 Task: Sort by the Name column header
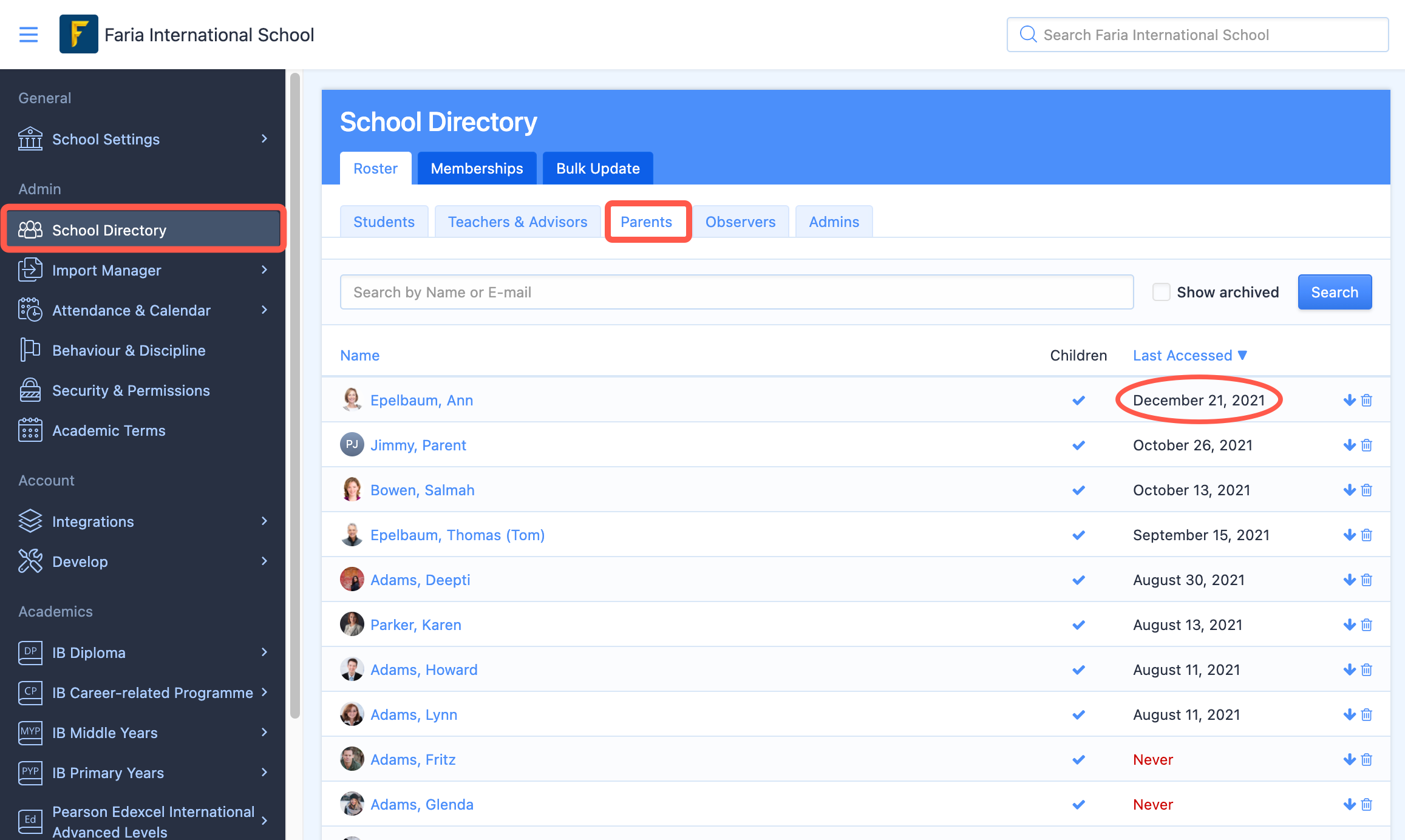point(359,355)
